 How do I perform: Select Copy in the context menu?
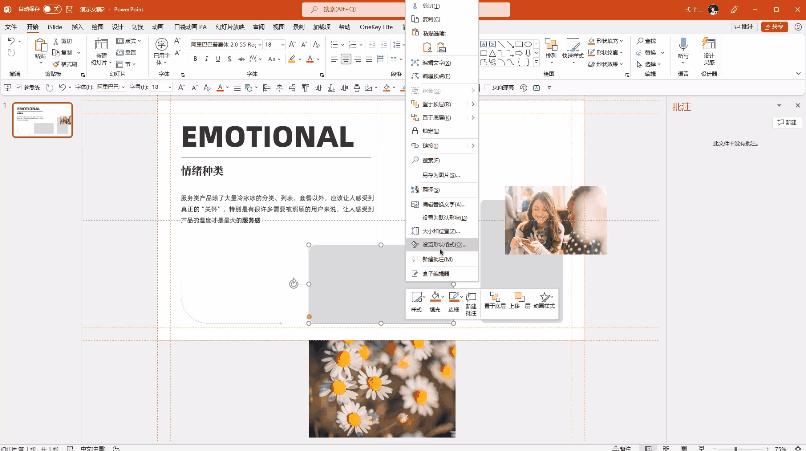(x=442, y=19)
